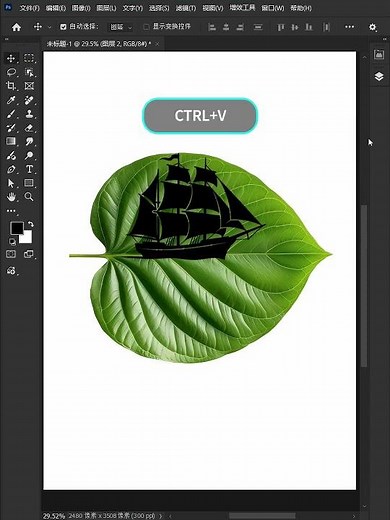Open the 视图(V) menu
Viewport: 390px width, 520px height.
point(213,8)
